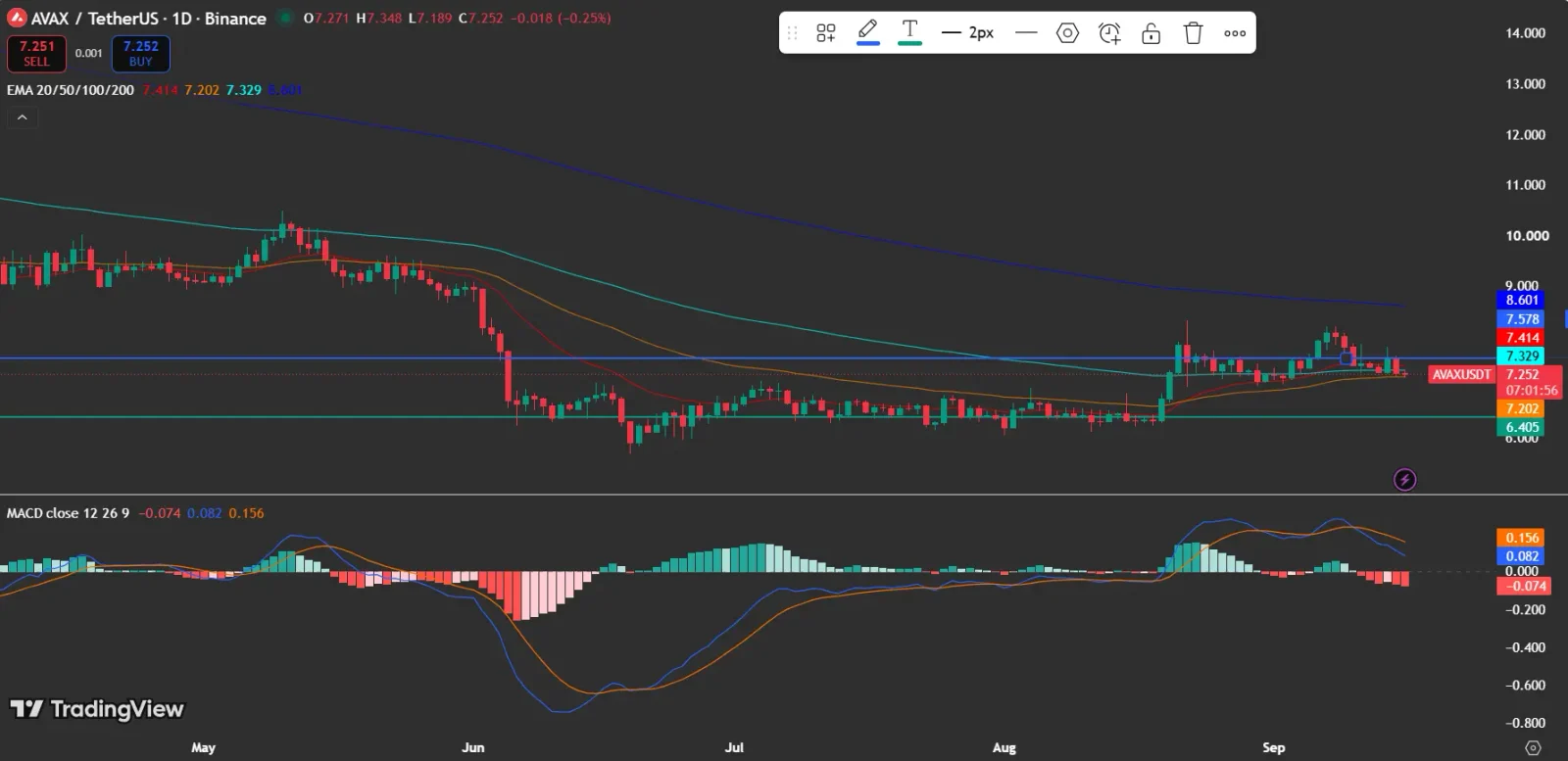This screenshot has height=761, width=1568.
Task: Grab the floating toolbar drag handle
Action: (x=793, y=33)
